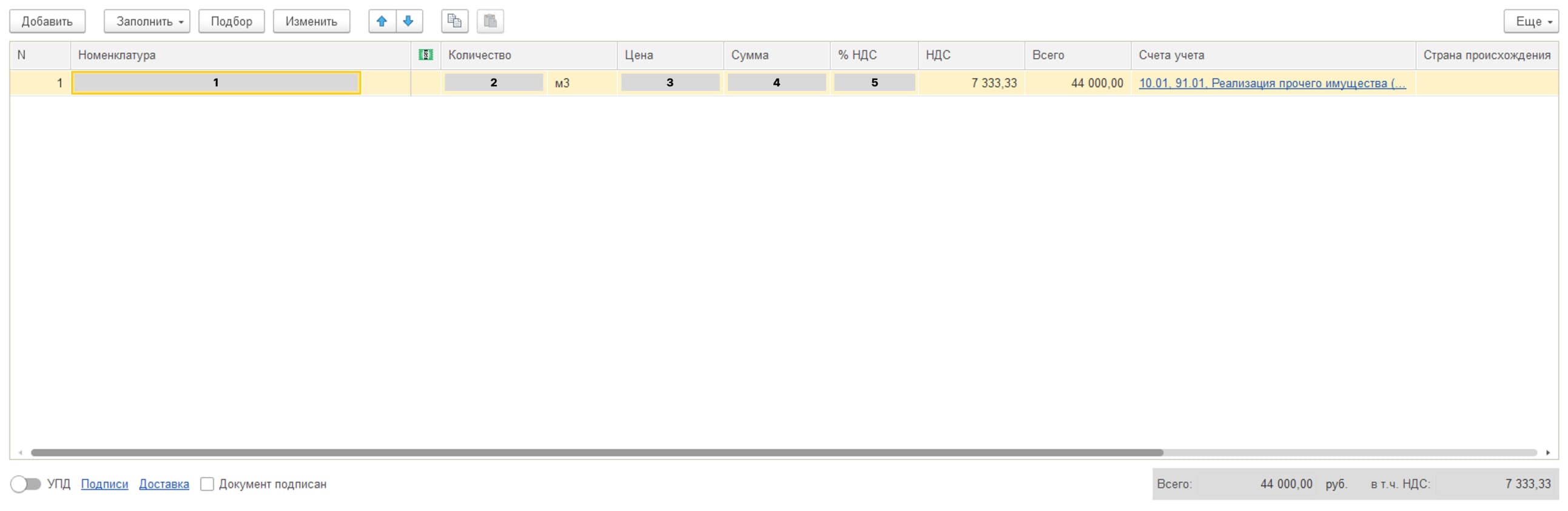The height and width of the screenshot is (511, 1568).
Task: Open the Доставка link
Action: point(164,484)
